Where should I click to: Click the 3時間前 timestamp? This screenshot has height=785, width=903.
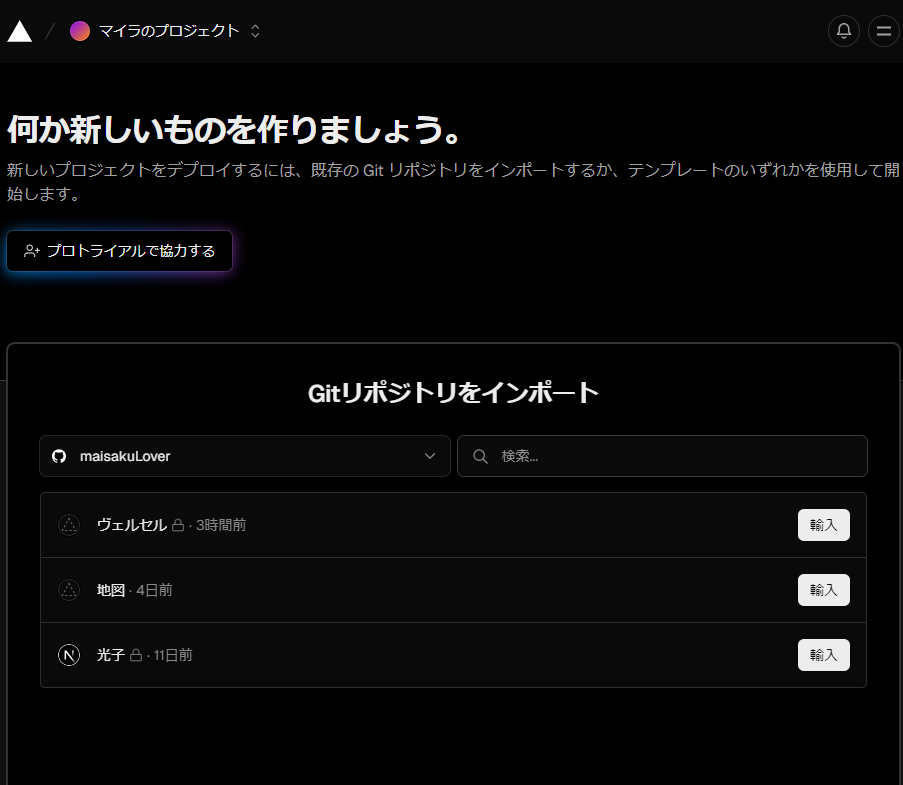coord(221,525)
